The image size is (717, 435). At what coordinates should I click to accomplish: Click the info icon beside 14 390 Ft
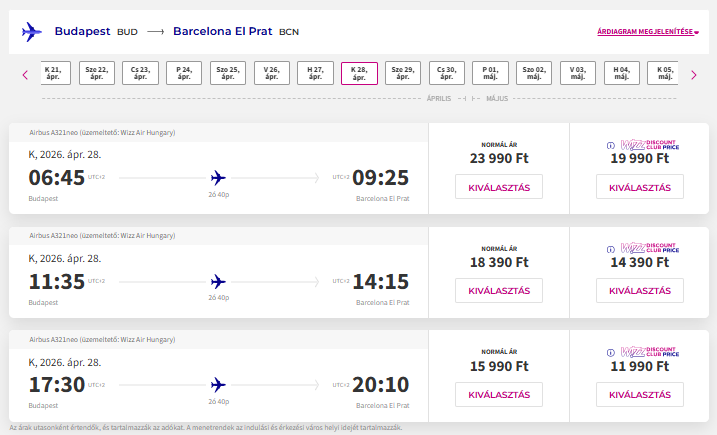click(x=610, y=249)
